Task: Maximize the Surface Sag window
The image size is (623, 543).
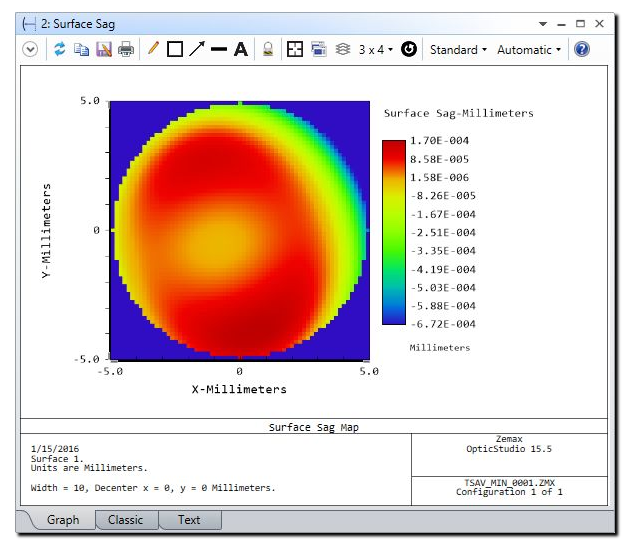Action: click(x=580, y=24)
